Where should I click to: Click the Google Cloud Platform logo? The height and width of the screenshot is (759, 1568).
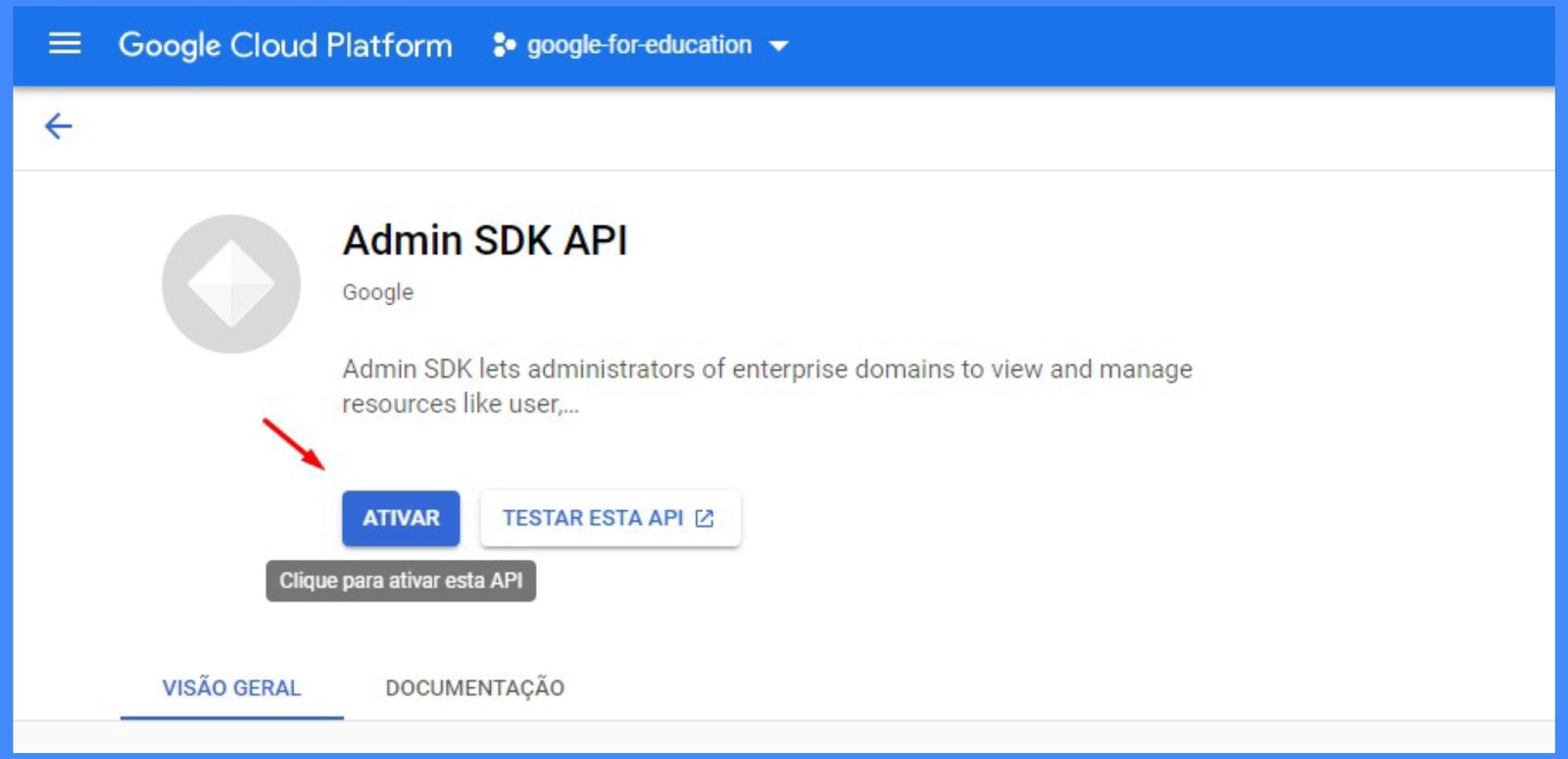click(285, 45)
